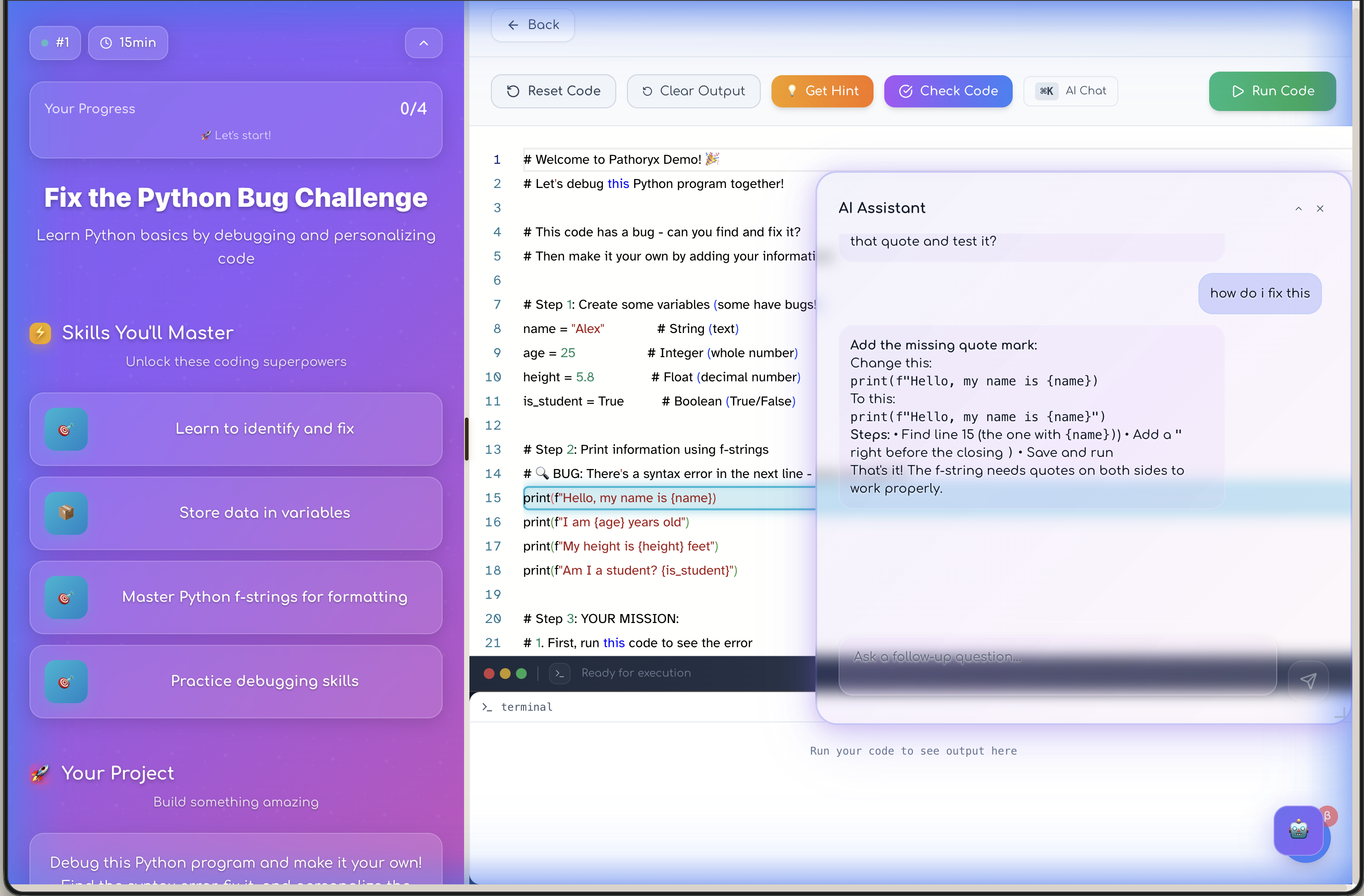The height and width of the screenshot is (896, 1364).
Task: Clear Output of the terminal
Action: (x=694, y=91)
